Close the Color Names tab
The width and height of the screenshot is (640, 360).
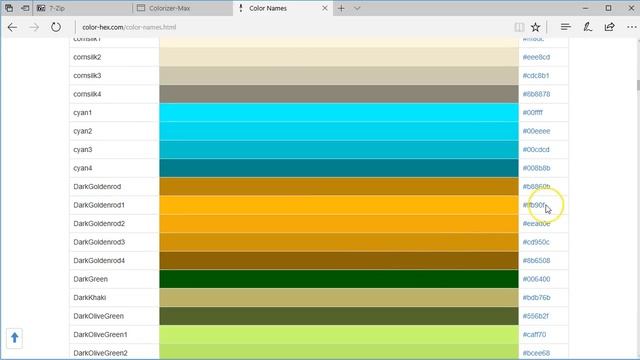click(325, 8)
